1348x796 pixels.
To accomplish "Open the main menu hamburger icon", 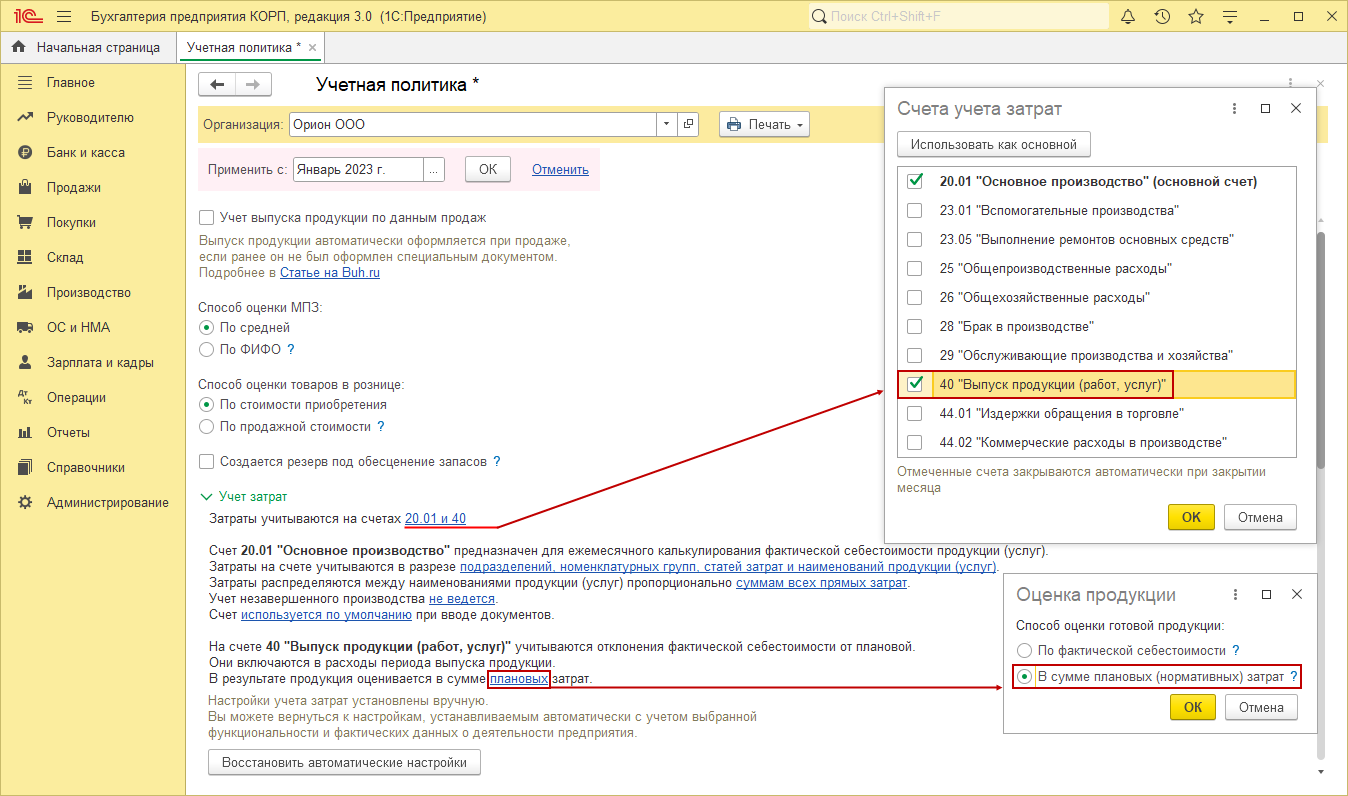I will pyautogui.click(x=65, y=17).
